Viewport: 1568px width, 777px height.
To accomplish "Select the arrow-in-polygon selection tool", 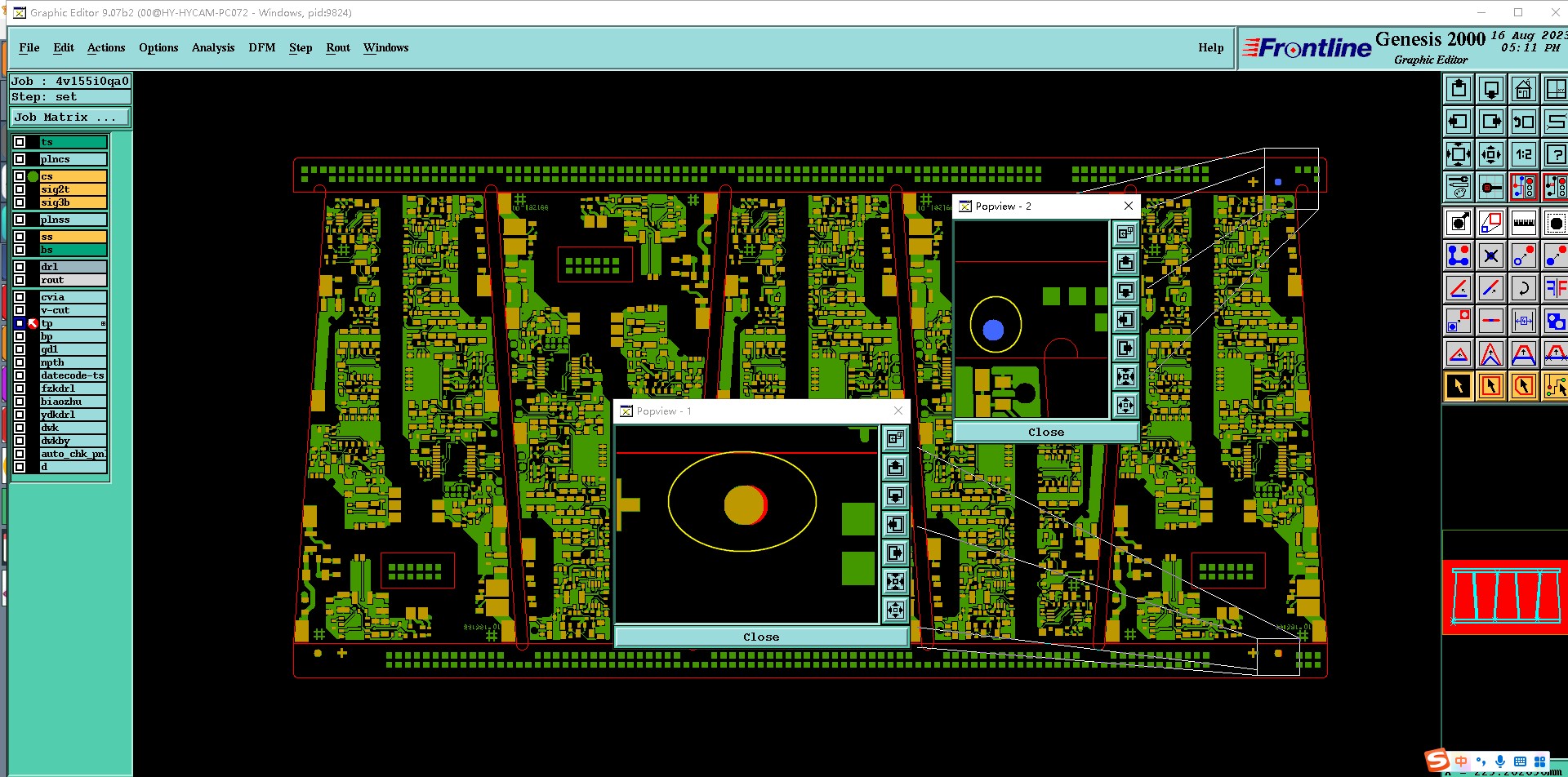I will coord(1524,385).
